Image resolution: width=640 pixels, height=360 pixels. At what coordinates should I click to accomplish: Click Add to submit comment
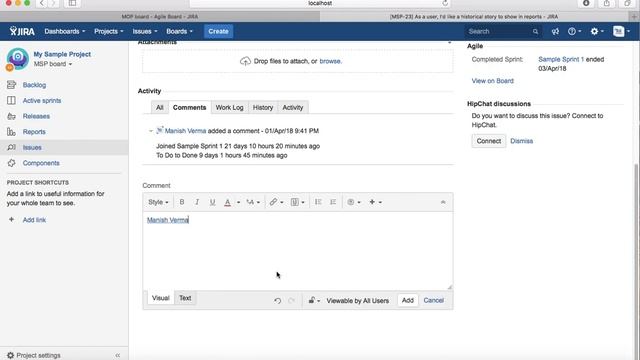tap(407, 300)
